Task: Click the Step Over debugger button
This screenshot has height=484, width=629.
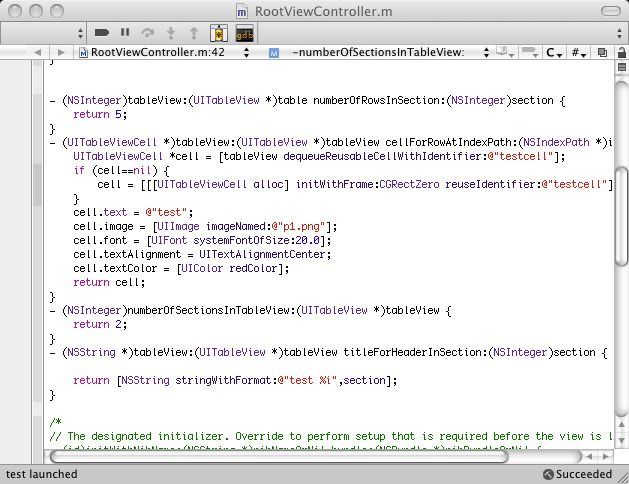Action: 148,32
